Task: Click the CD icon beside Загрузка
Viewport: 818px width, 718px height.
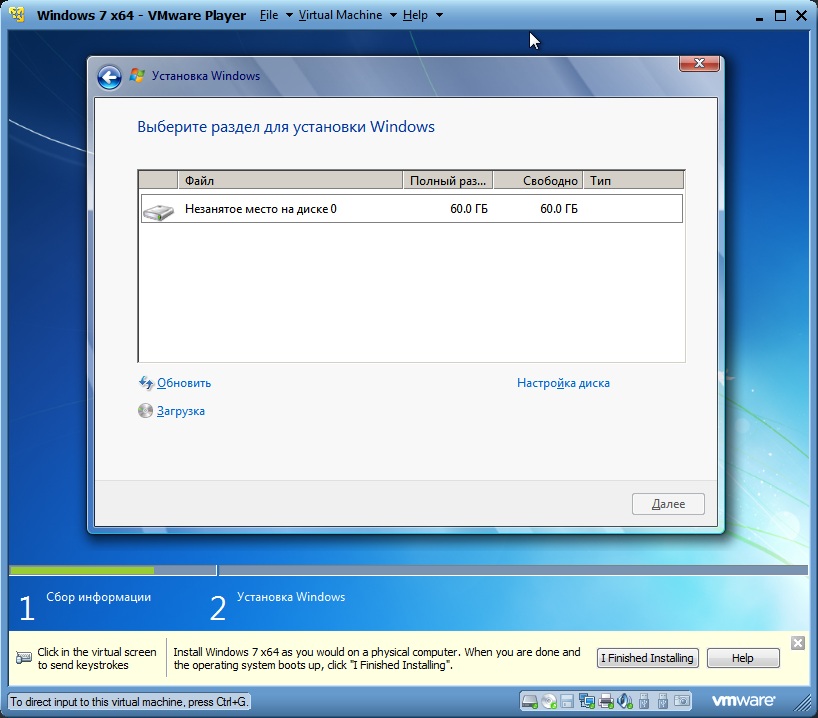Action: coord(146,411)
